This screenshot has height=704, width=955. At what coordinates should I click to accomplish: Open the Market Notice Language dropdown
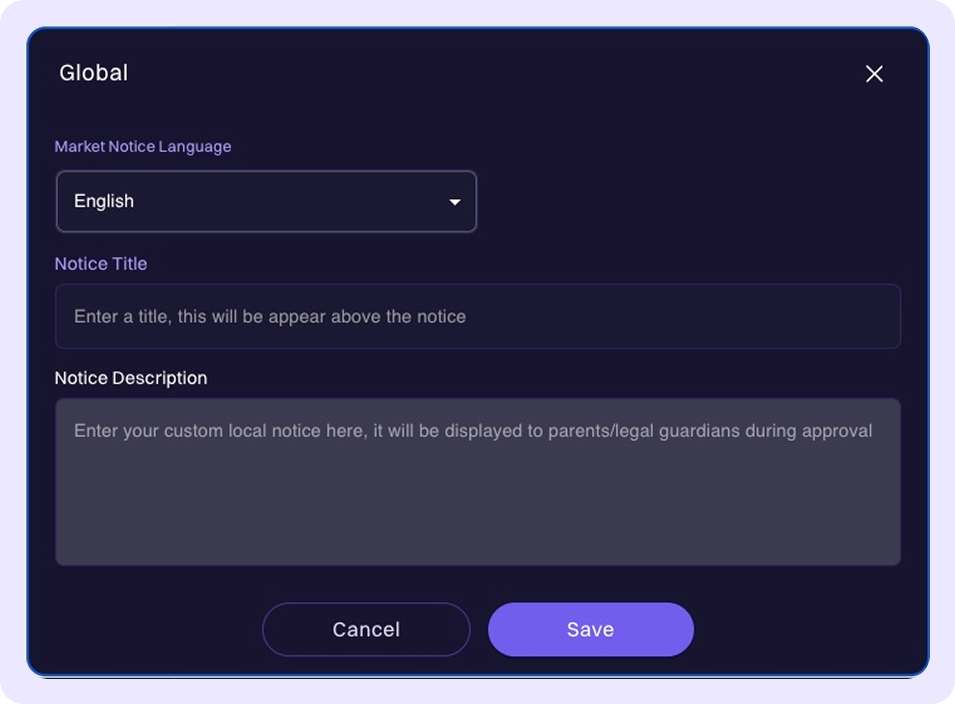pyautogui.click(x=265, y=201)
